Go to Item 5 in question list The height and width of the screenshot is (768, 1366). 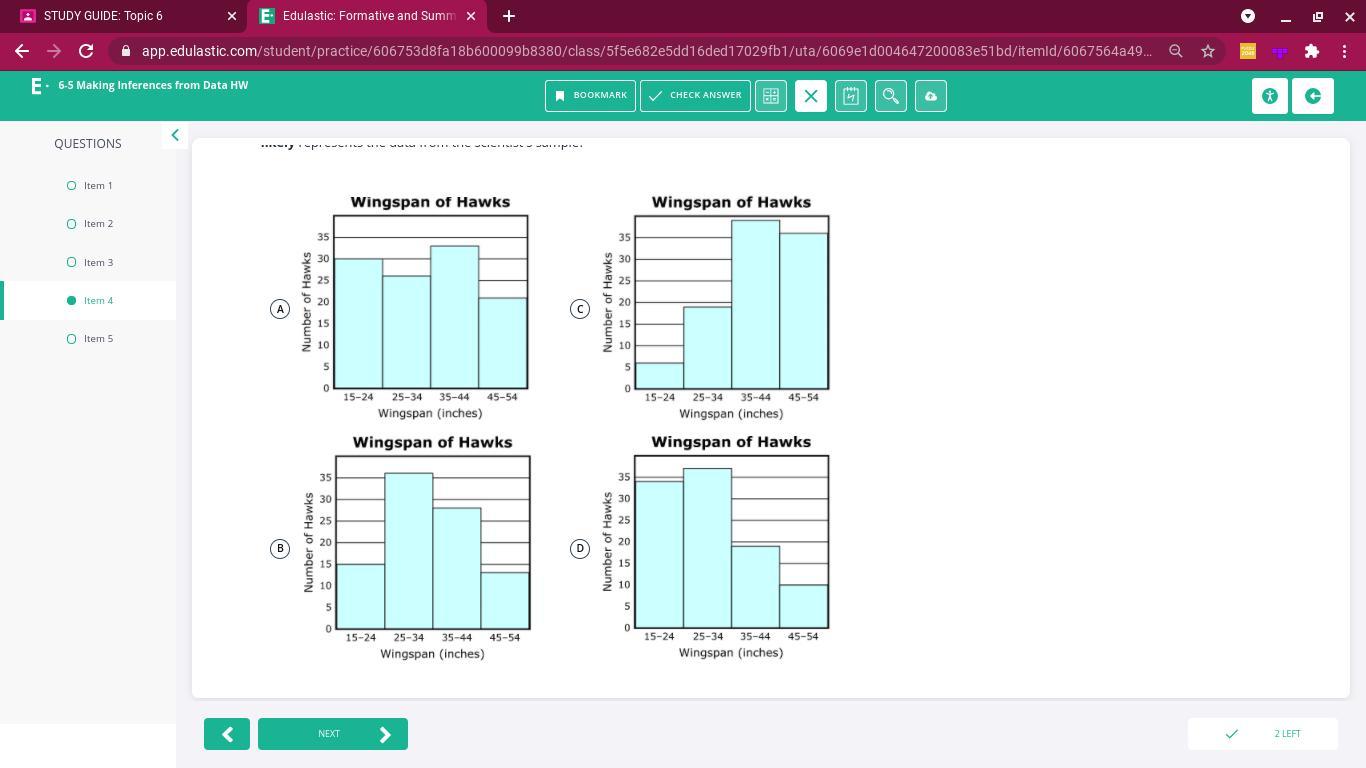tap(98, 339)
